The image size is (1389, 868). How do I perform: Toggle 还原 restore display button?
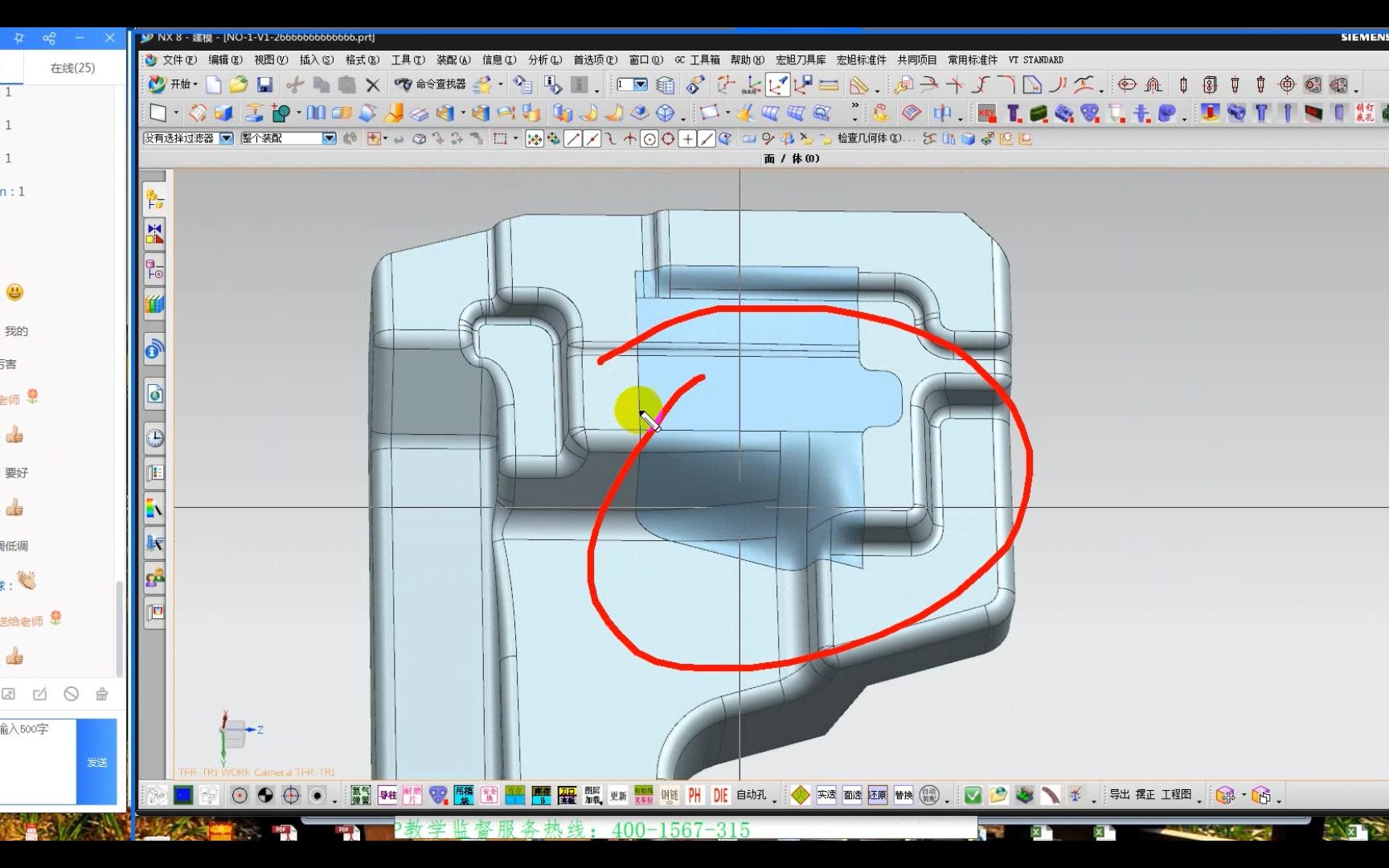click(x=878, y=795)
